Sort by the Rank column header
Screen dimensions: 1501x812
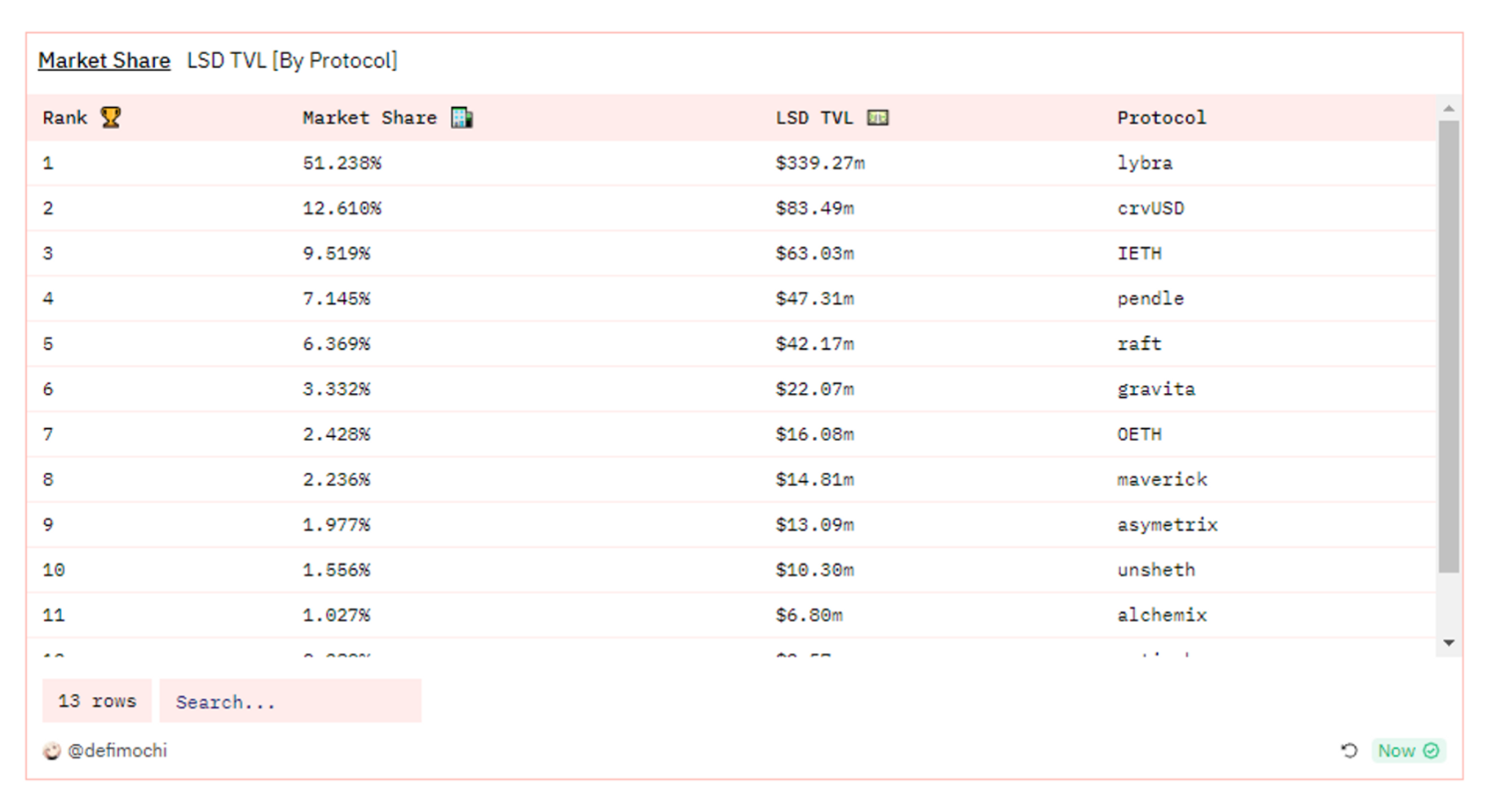65,118
